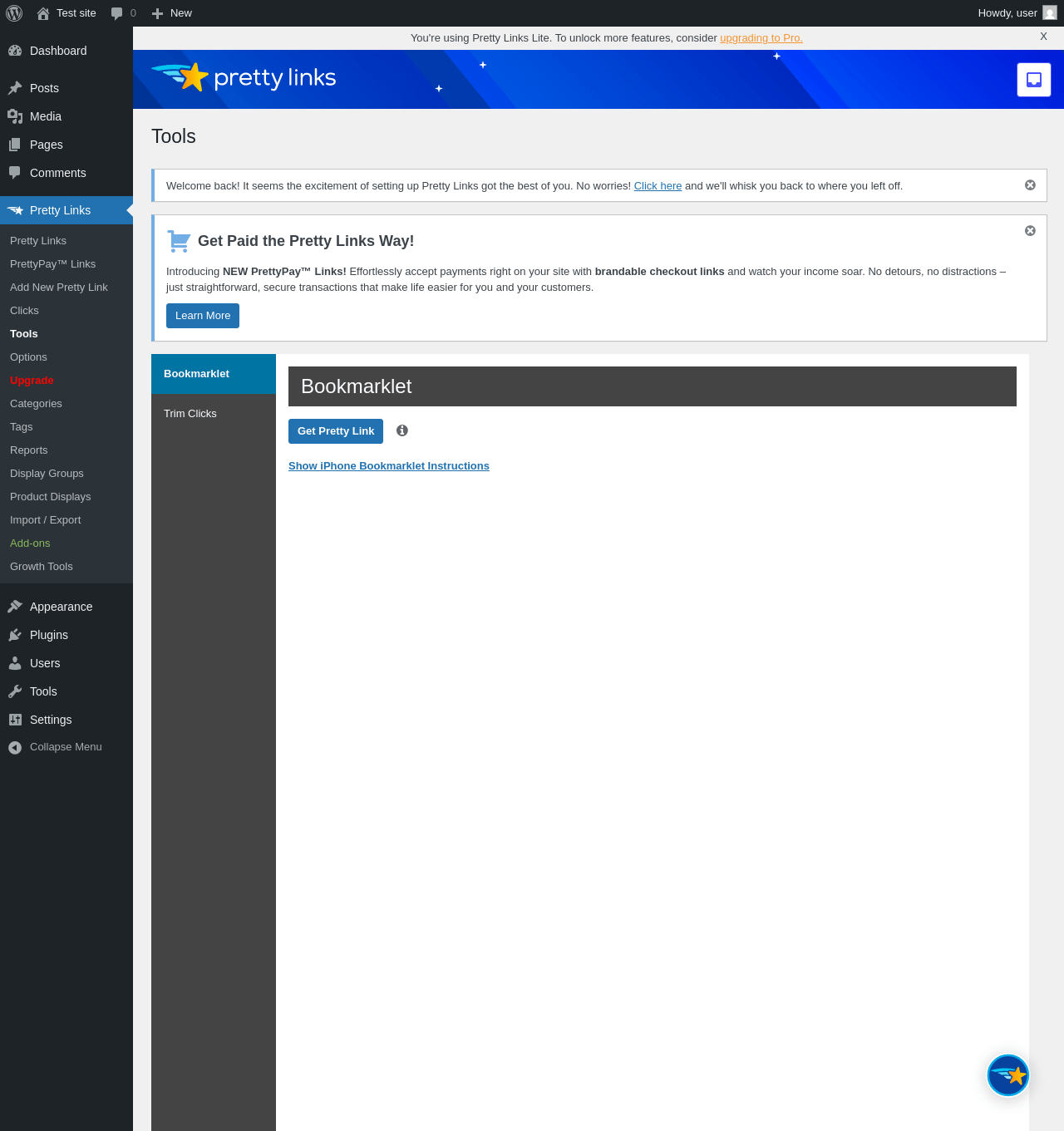Click the Media icon in sidebar
The image size is (1064, 1131).
(x=15, y=116)
